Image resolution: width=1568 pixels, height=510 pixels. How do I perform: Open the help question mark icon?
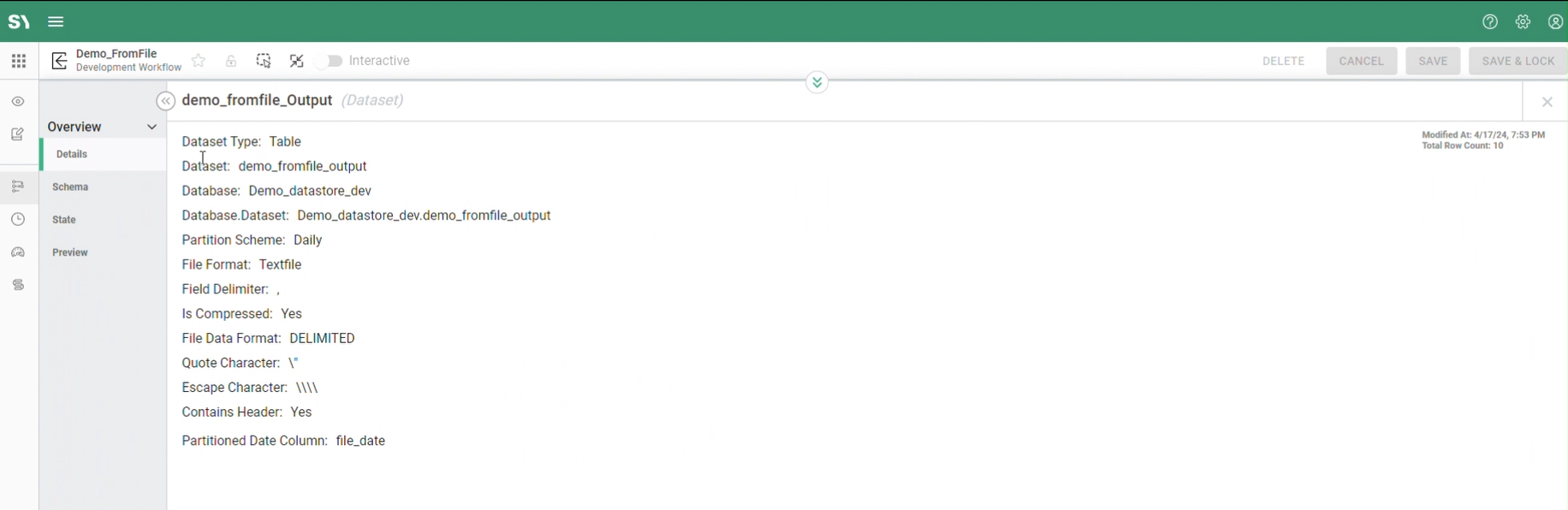pyautogui.click(x=1490, y=22)
